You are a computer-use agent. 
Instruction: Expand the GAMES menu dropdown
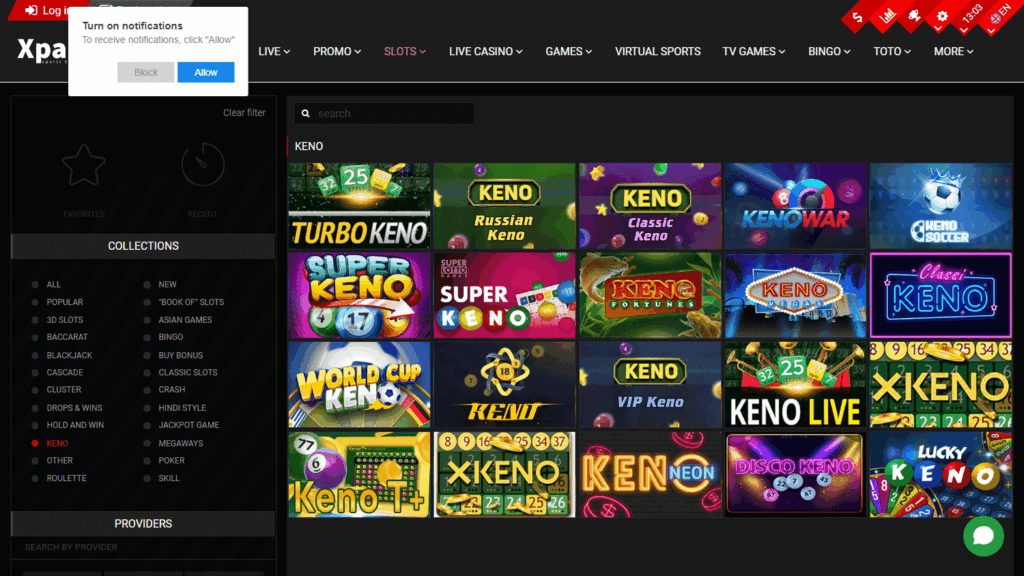pyautogui.click(x=568, y=52)
